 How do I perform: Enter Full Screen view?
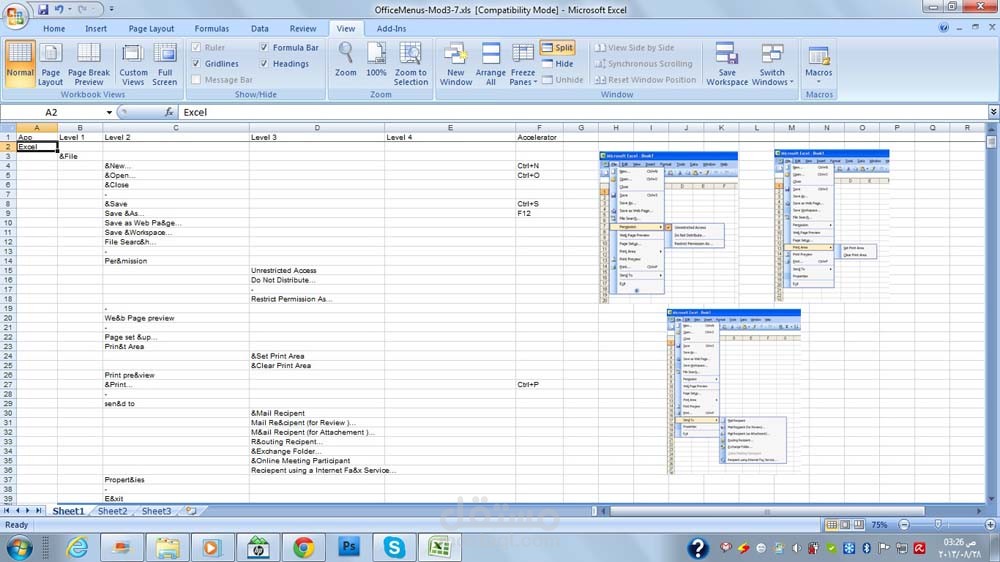point(165,64)
